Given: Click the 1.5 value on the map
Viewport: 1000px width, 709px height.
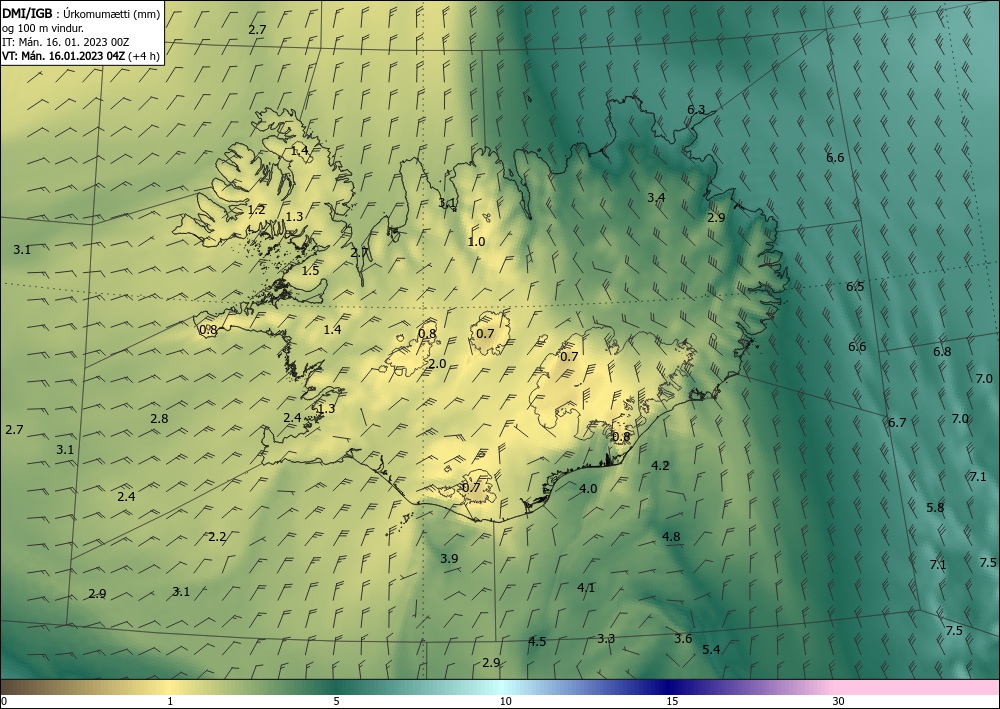Looking at the screenshot, I should (310, 271).
